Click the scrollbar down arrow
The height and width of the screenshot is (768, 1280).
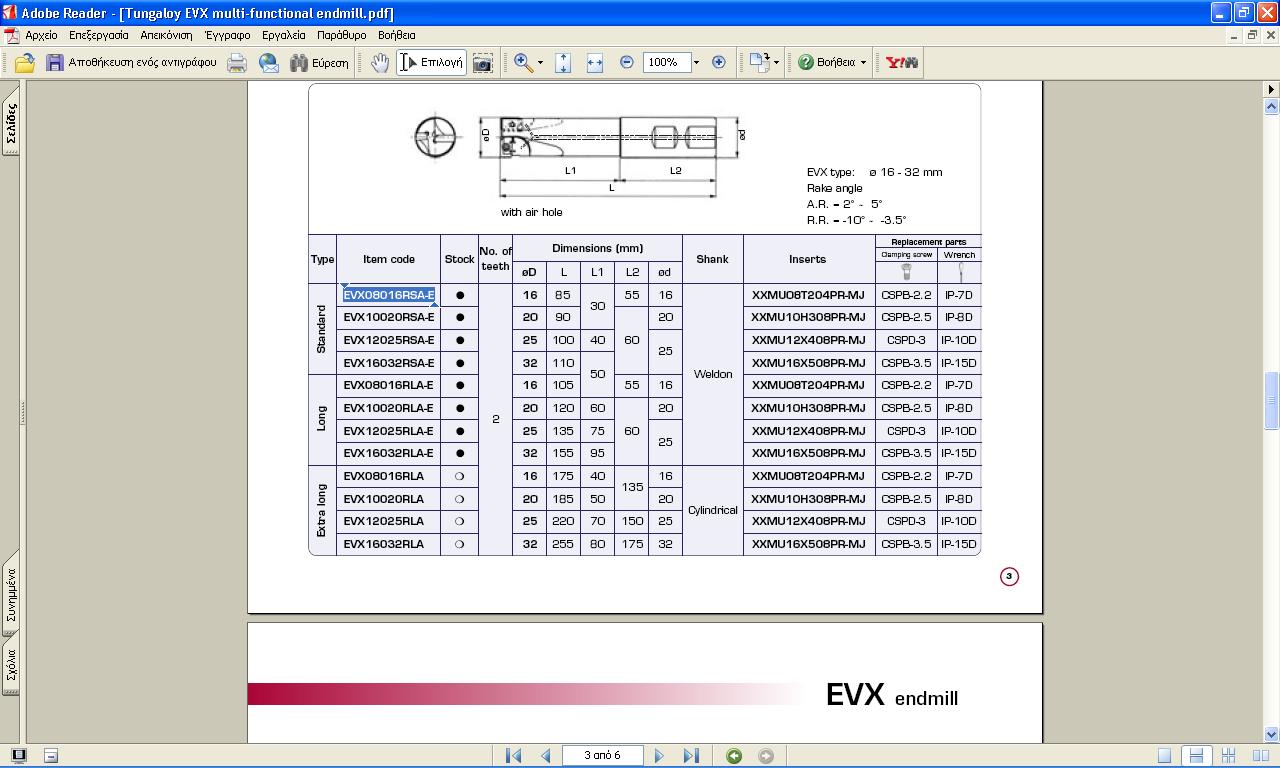[x=1271, y=734]
